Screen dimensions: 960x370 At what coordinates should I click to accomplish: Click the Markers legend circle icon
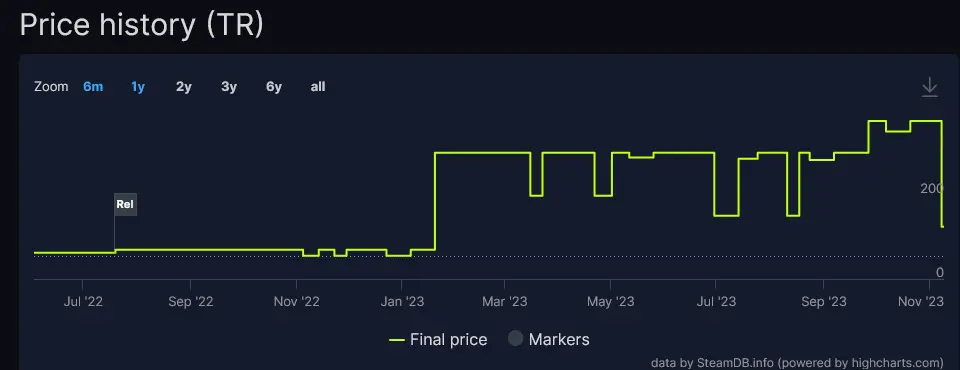point(516,339)
